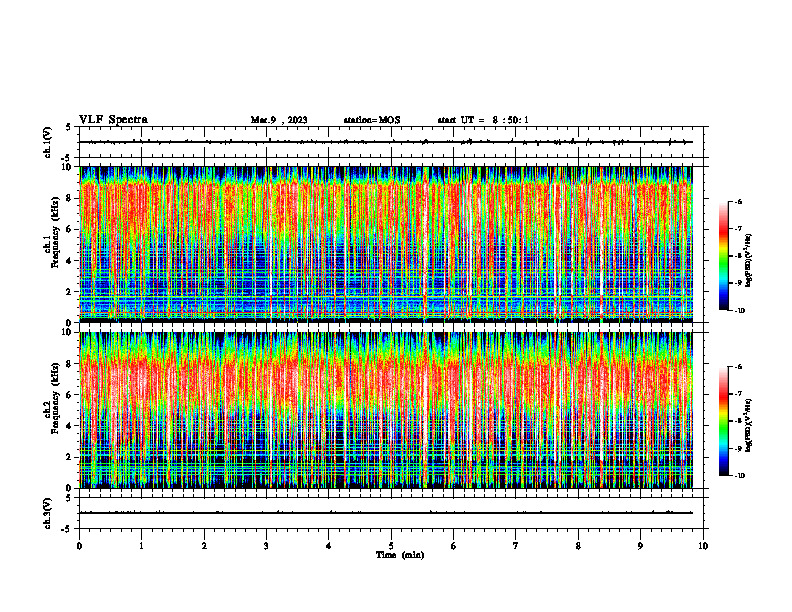This screenshot has width=792, height=612.
Task: Click time axis tick label "1"
Action: pyautogui.click(x=141, y=546)
